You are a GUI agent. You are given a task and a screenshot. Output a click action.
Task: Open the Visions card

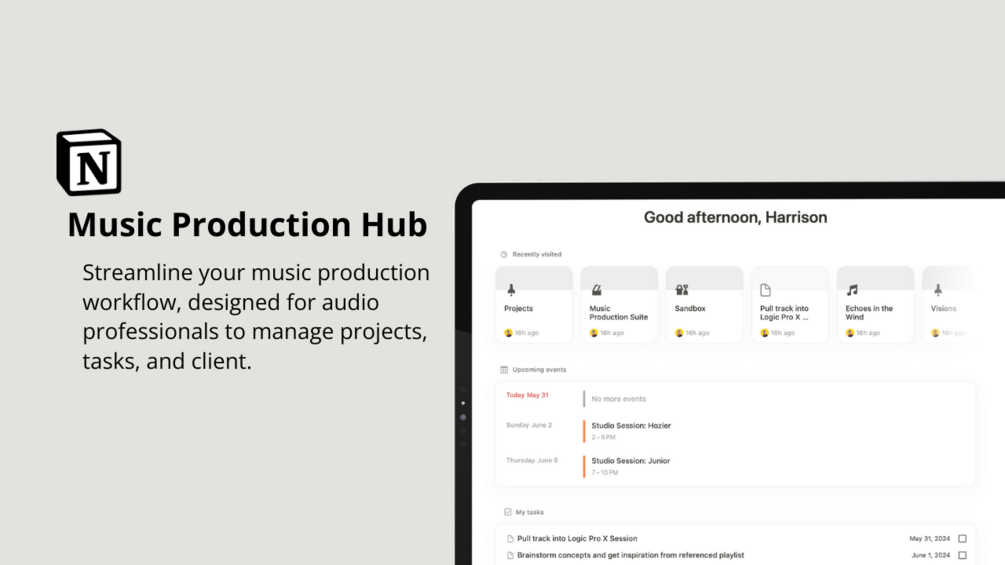coord(949,305)
